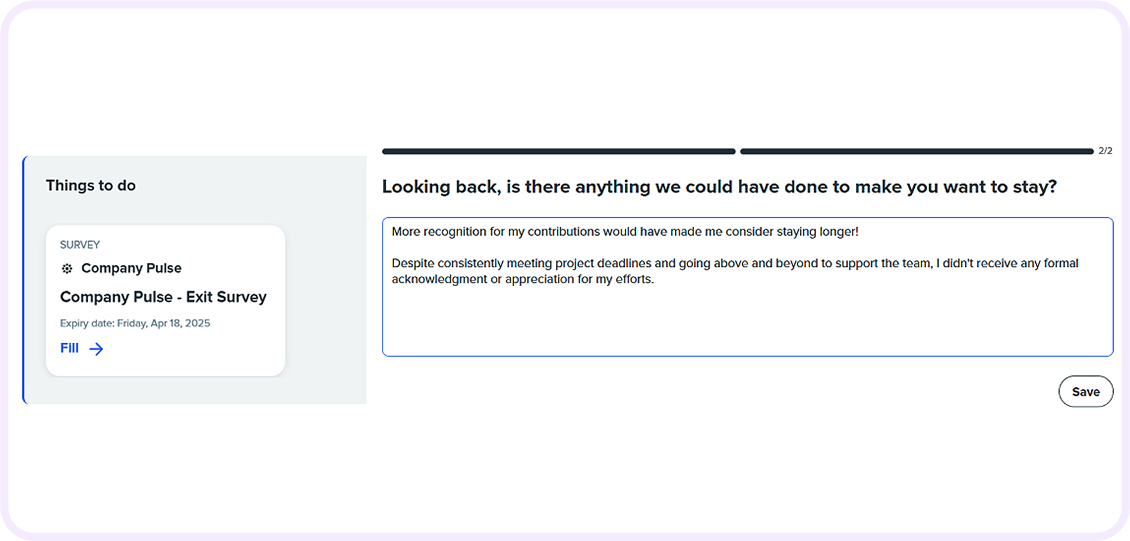This screenshot has height=541, width=1130.
Task: Open the Fill link on survey card
Action: coord(69,349)
